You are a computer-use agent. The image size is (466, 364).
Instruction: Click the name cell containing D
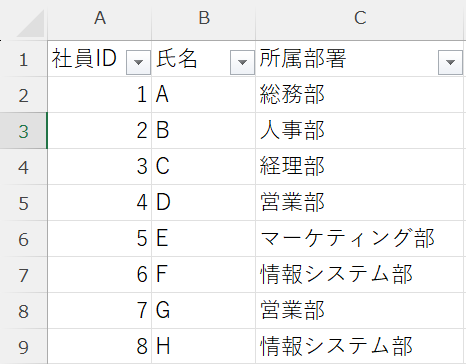click(204, 203)
